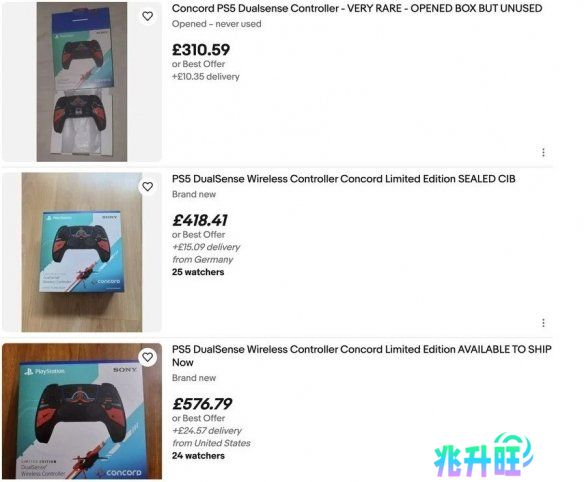The image size is (584, 482).
Task: View the opened-box controller photo
Action: (x=82, y=82)
